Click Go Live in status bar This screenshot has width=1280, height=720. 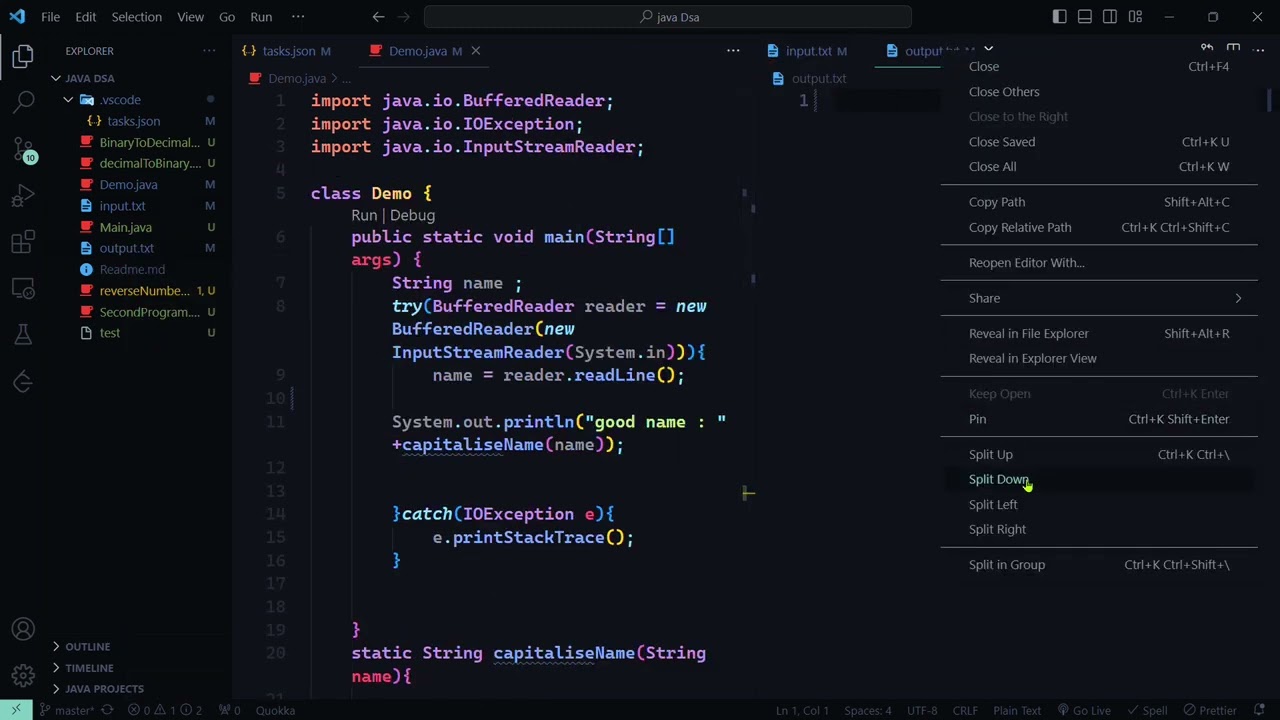[x=1084, y=710]
